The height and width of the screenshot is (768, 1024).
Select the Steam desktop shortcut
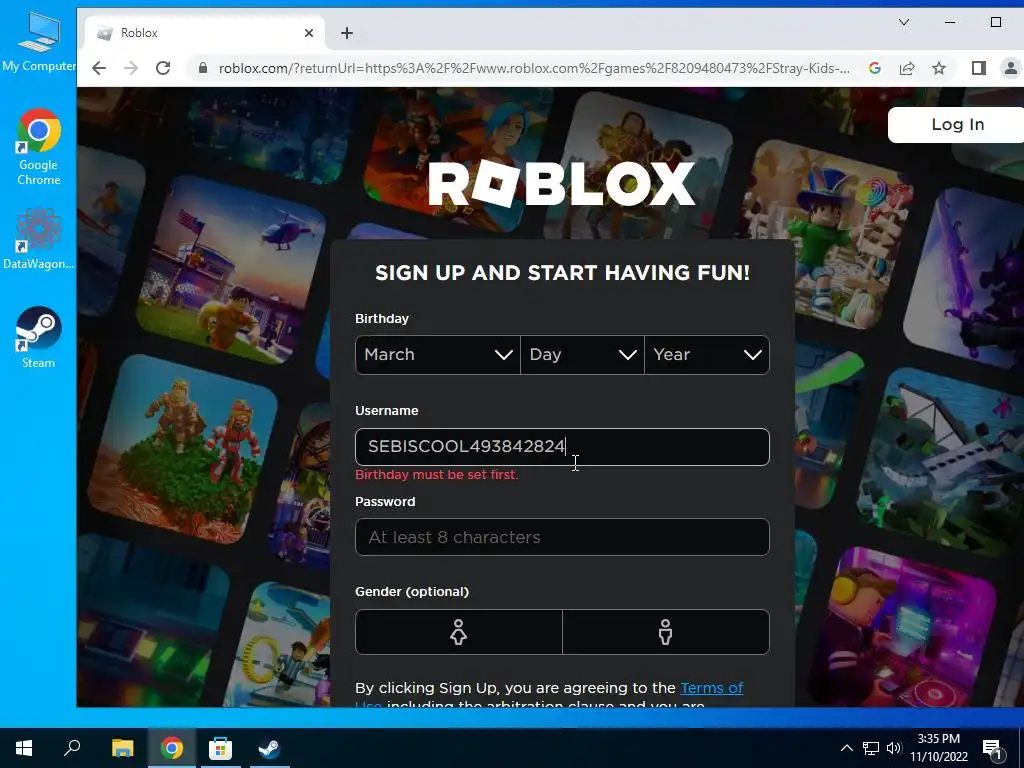(x=39, y=338)
